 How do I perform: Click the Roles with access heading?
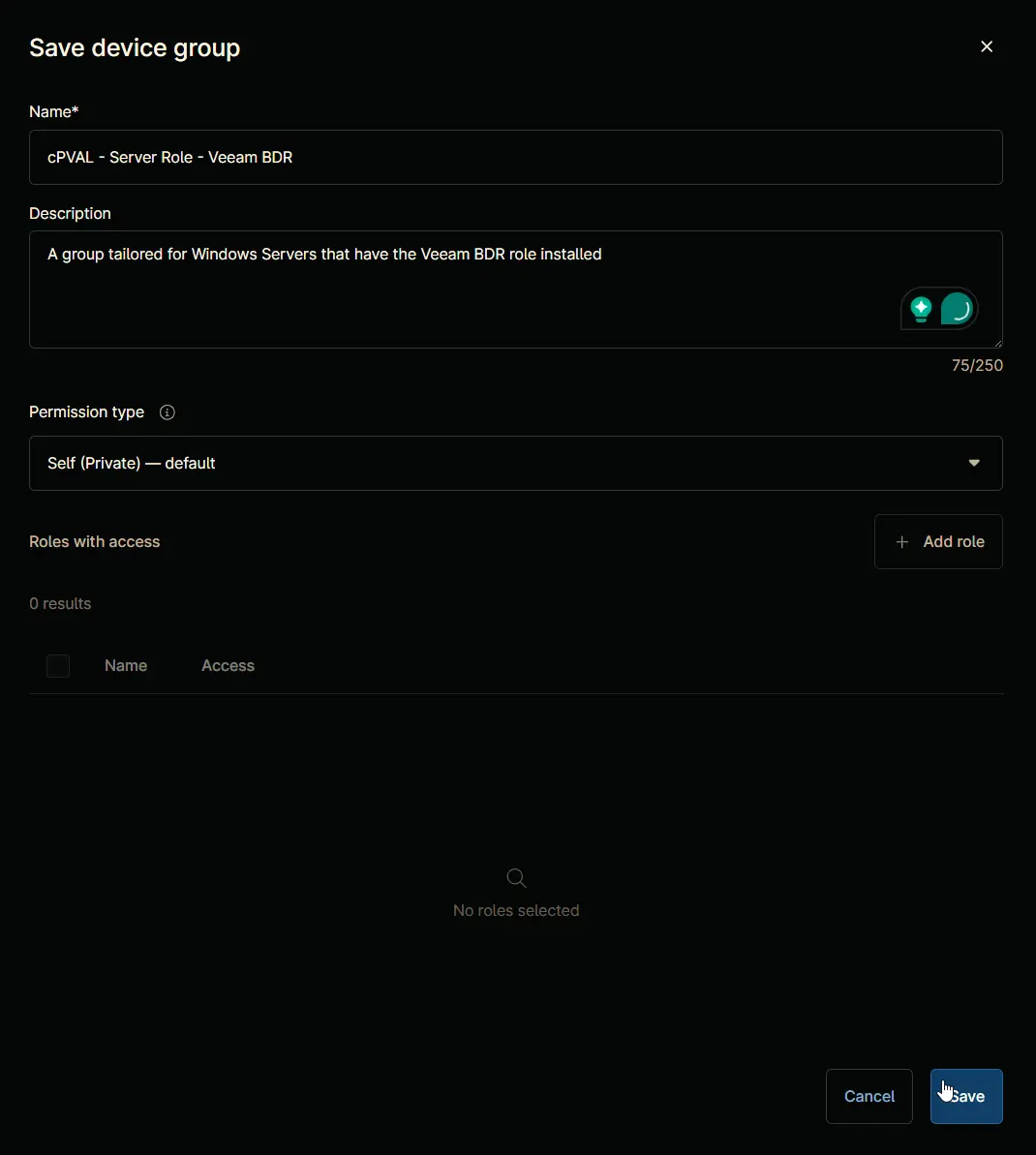pos(94,542)
